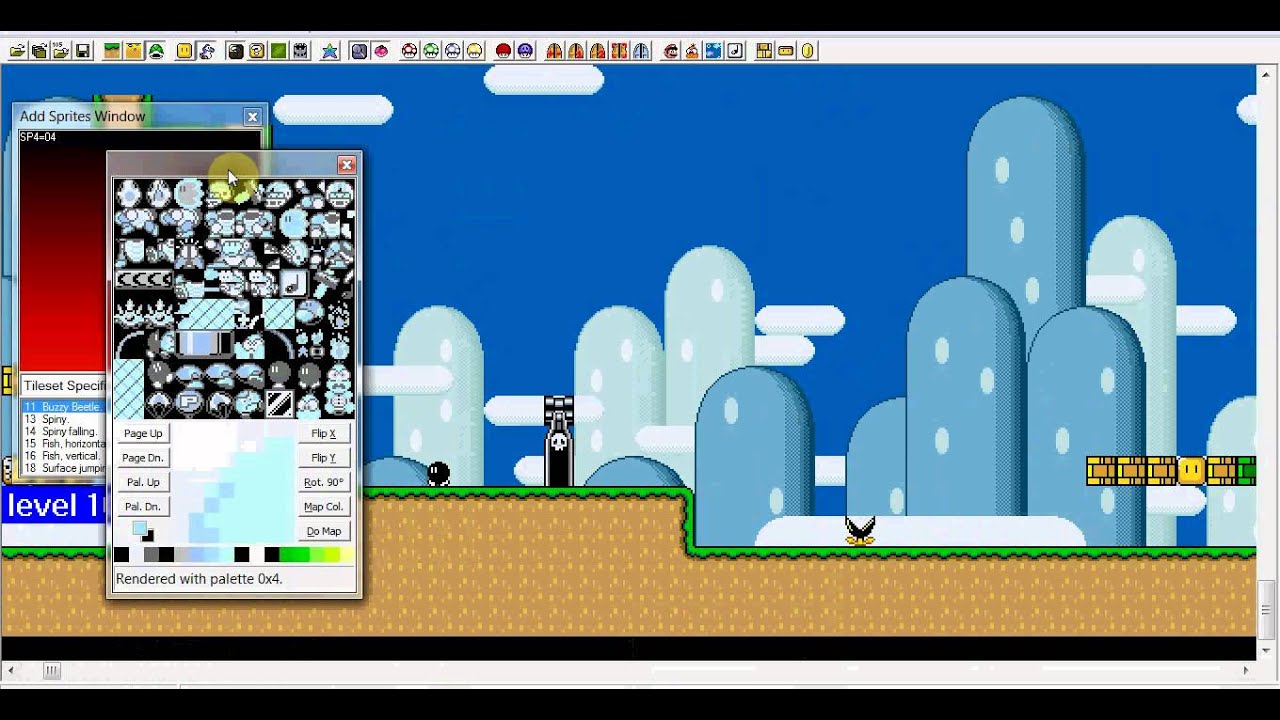Screen dimensions: 1280x720
Task: Click the red poison mushroom toolbar icon
Action: 503,51
